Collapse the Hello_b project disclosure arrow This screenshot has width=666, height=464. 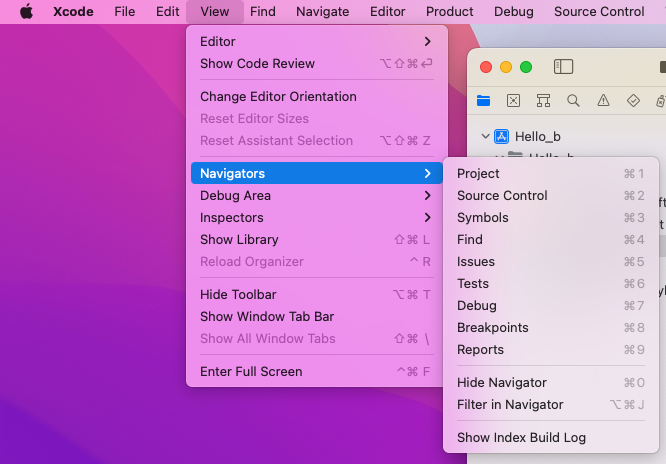[485, 136]
